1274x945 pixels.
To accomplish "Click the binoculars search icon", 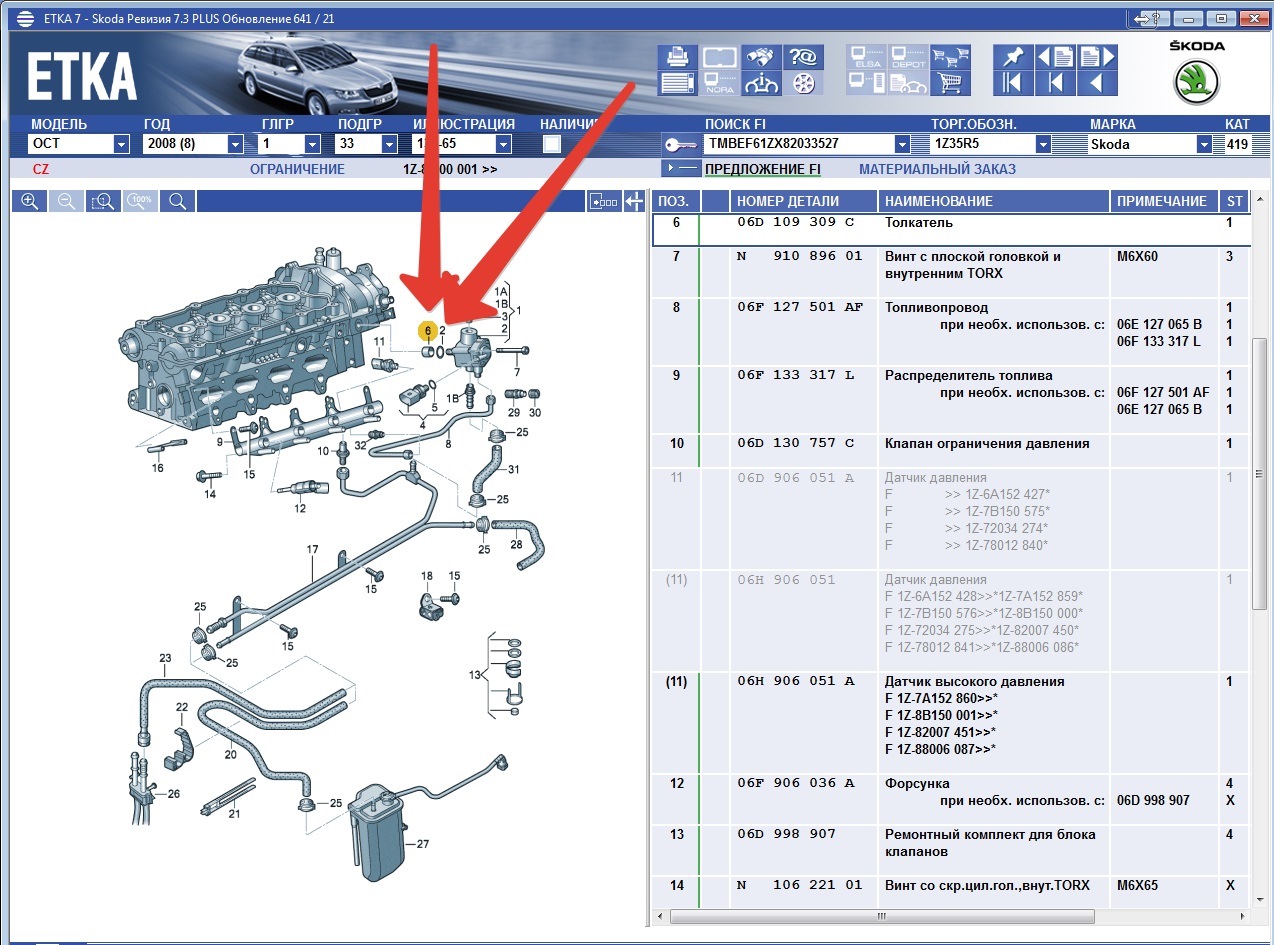I will pyautogui.click(x=763, y=57).
